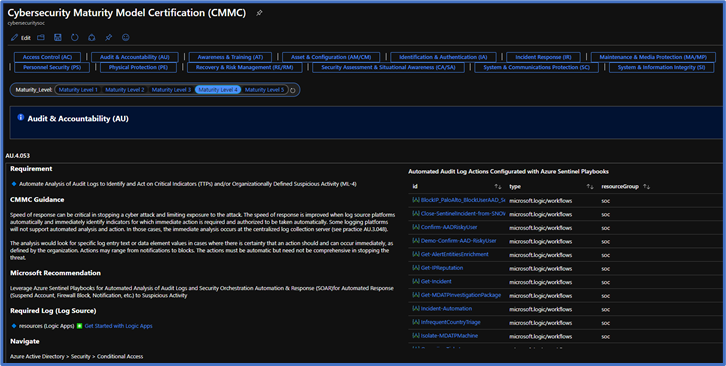Screen dimensions: 726x366
Task: Click the logic app icon next to Confirm-AADRiskyUser
Action: click(x=416, y=227)
